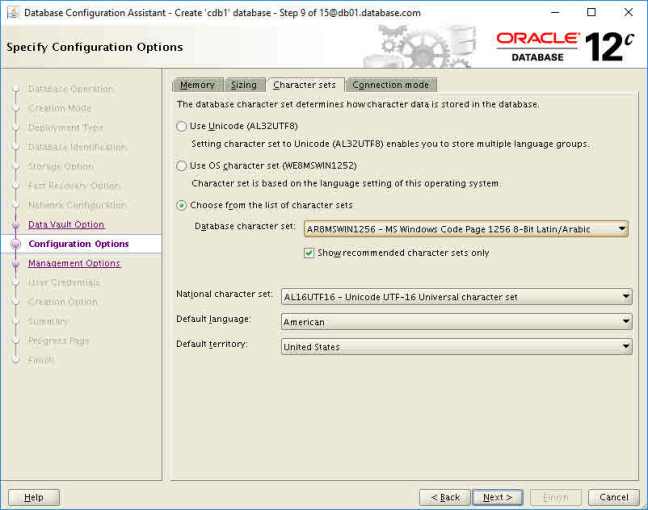648x510 pixels.
Task: Click the Data Vault Option step bullet
Action: [x=15, y=225]
